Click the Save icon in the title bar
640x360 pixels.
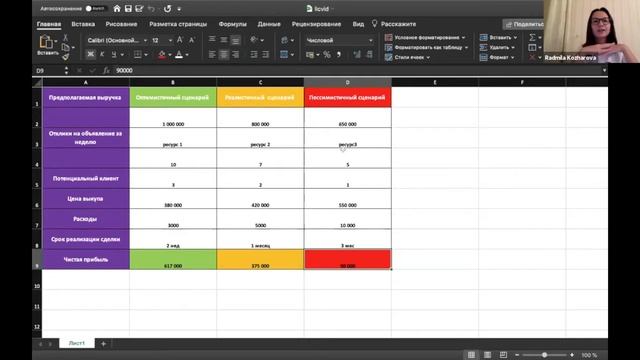128,9
